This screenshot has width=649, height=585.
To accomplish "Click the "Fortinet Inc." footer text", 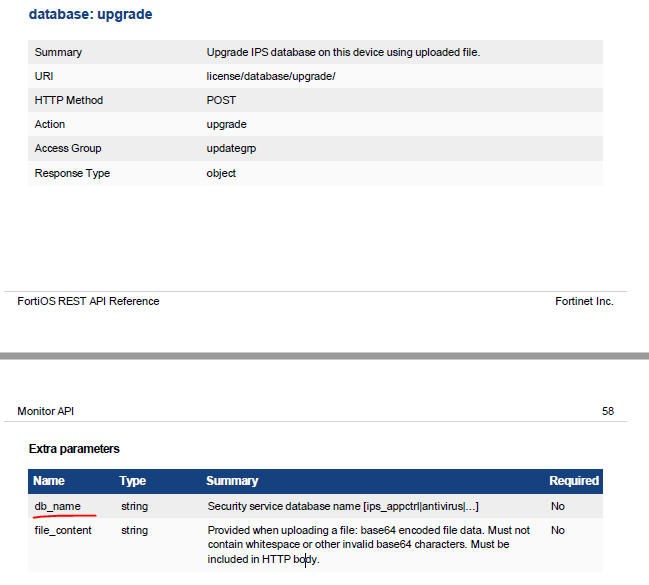I will click(x=584, y=301).
